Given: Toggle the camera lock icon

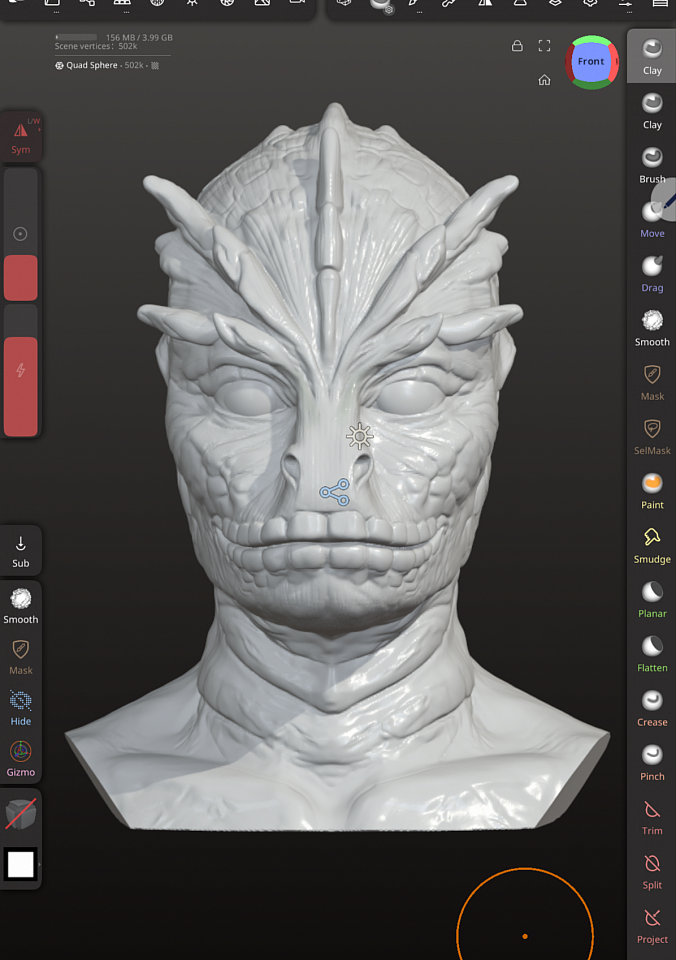Looking at the screenshot, I should pyautogui.click(x=517, y=46).
